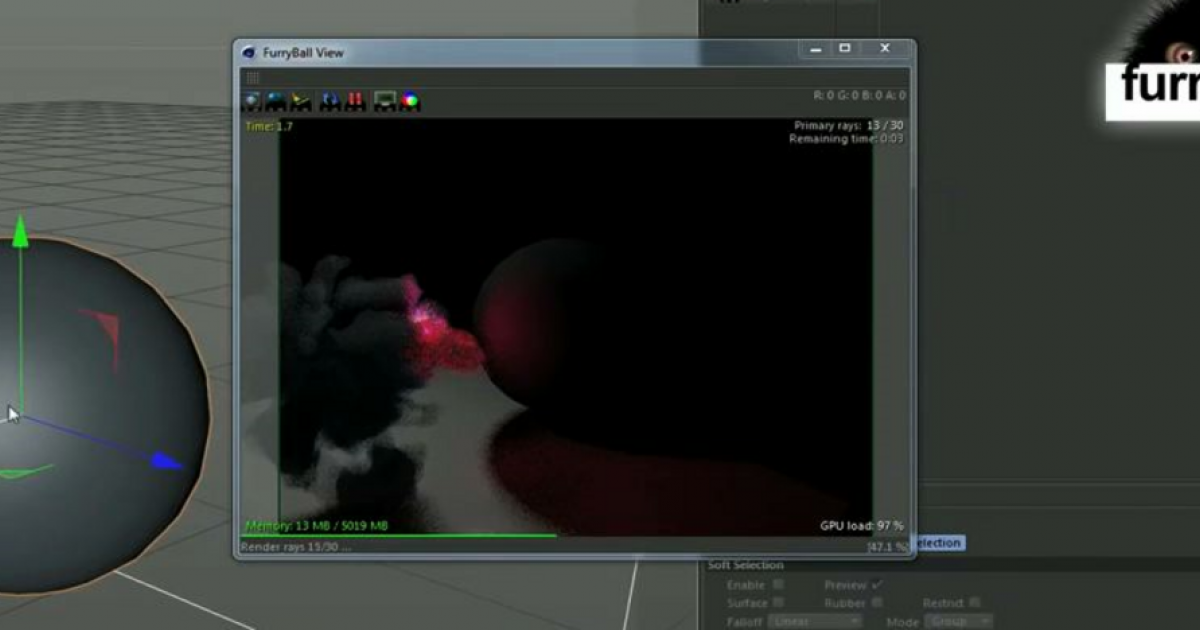The width and height of the screenshot is (1200, 630).
Task: Click the render sphere icon in FurryBall toolbar
Action: (250, 100)
